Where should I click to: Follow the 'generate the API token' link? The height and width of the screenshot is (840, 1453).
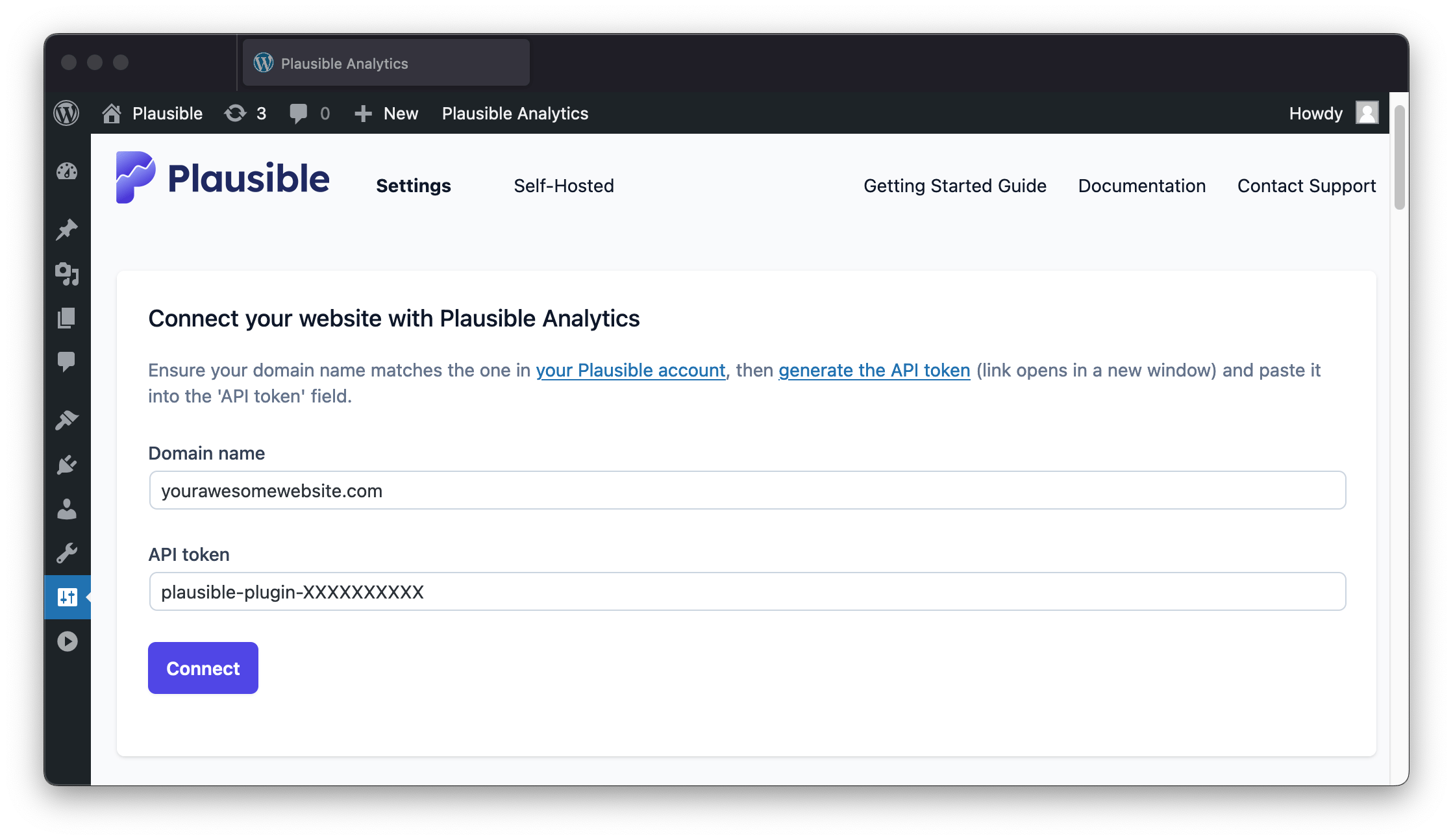(874, 370)
